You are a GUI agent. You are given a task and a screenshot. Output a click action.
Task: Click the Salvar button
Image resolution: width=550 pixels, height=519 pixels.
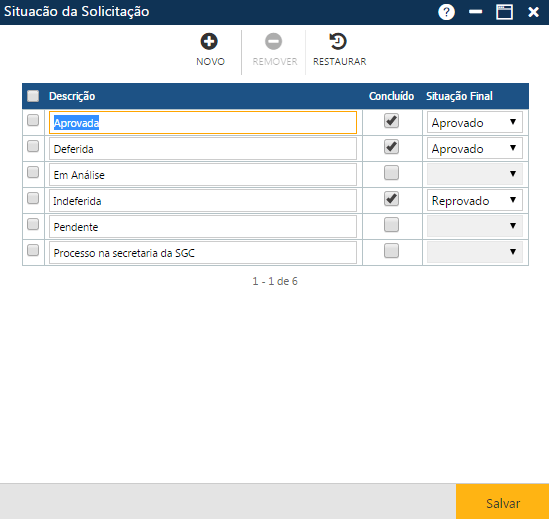click(502, 502)
